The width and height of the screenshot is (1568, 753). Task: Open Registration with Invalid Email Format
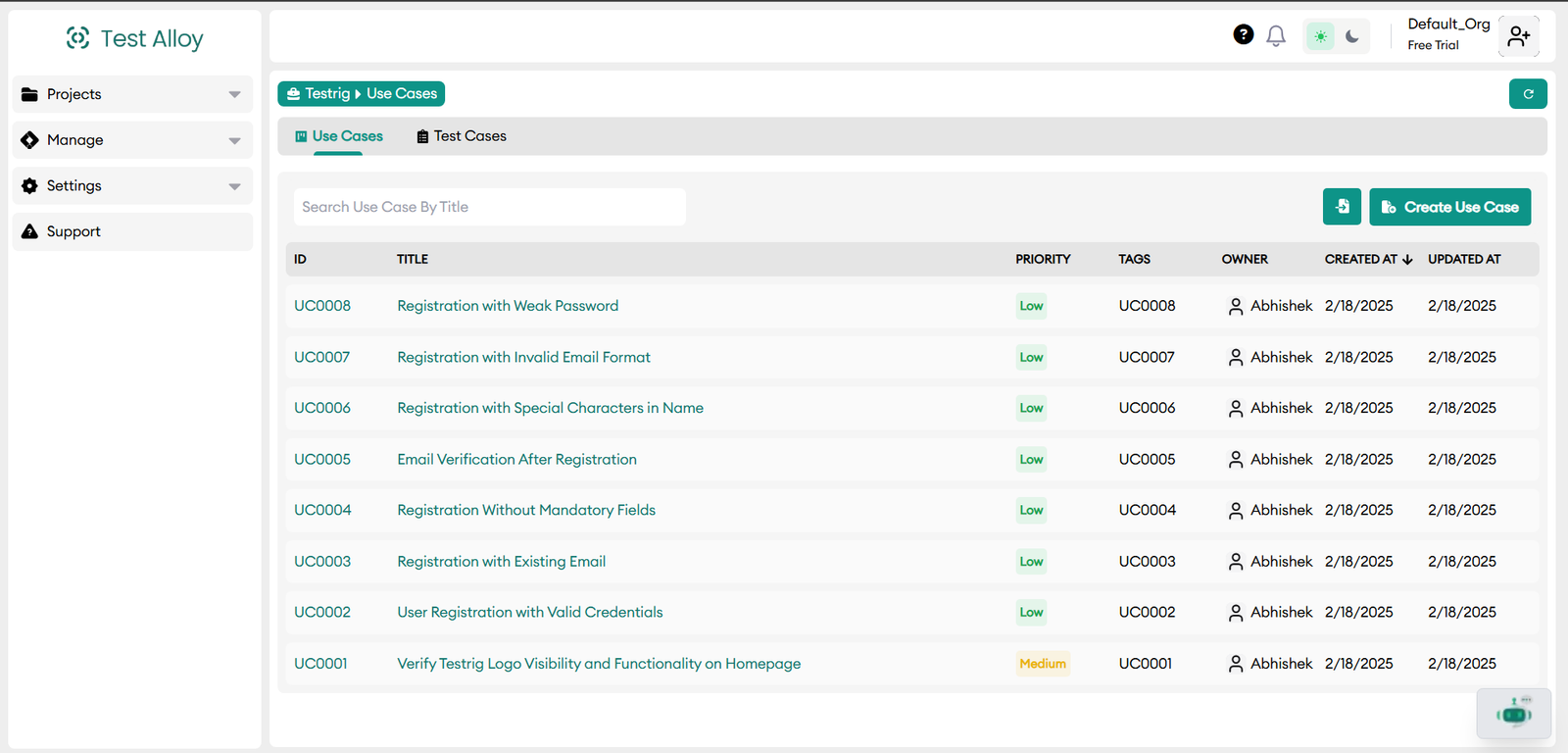pyautogui.click(x=523, y=357)
